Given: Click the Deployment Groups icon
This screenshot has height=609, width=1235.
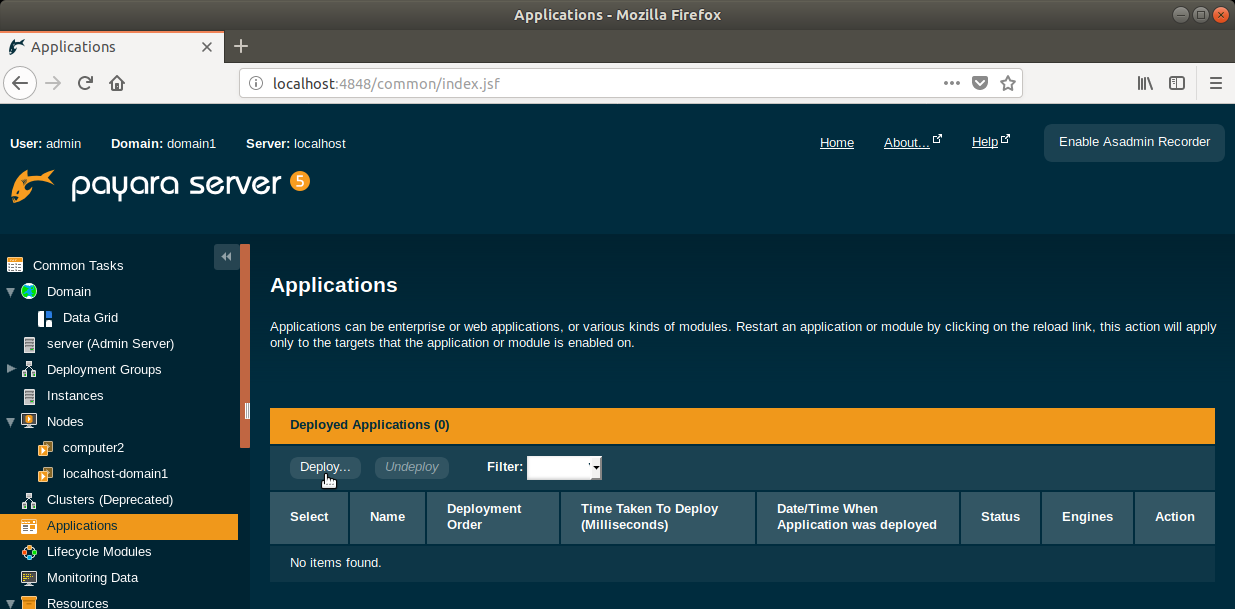Looking at the screenshot, I should click(29, 370).
